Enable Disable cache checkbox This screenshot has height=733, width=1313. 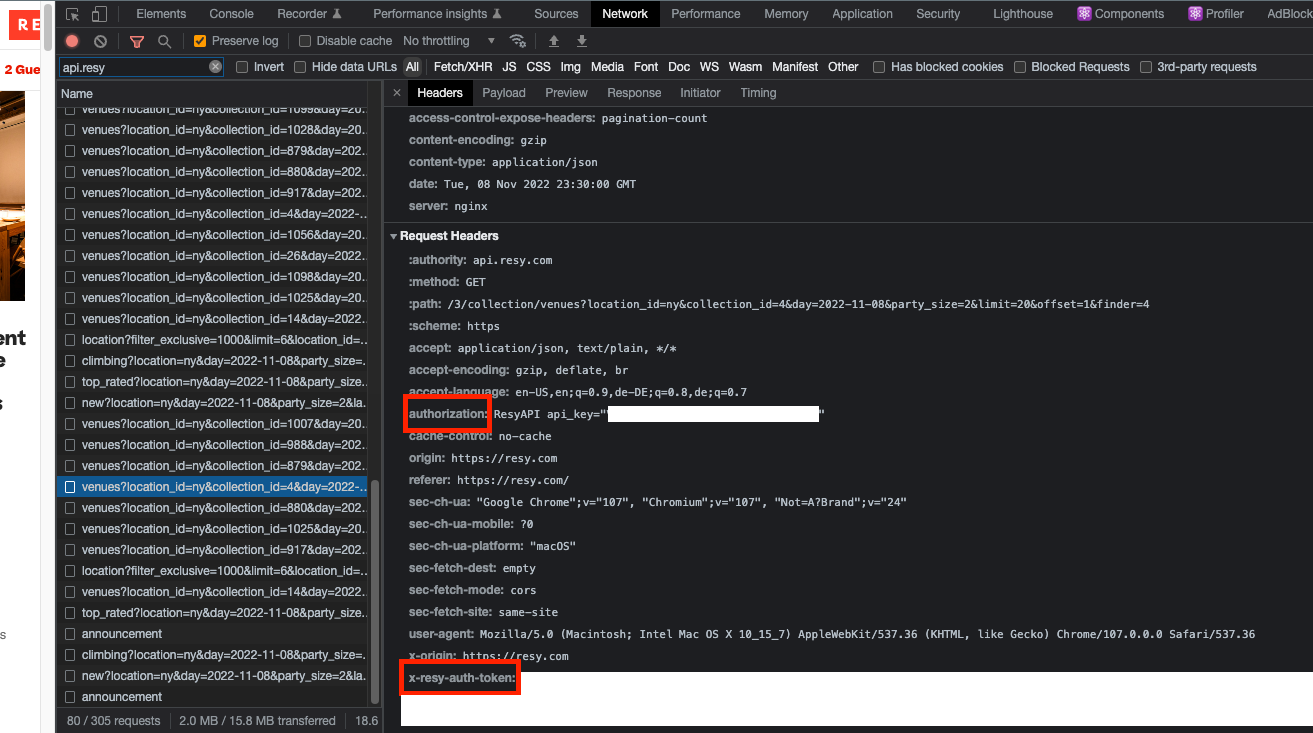pos(304,41)
